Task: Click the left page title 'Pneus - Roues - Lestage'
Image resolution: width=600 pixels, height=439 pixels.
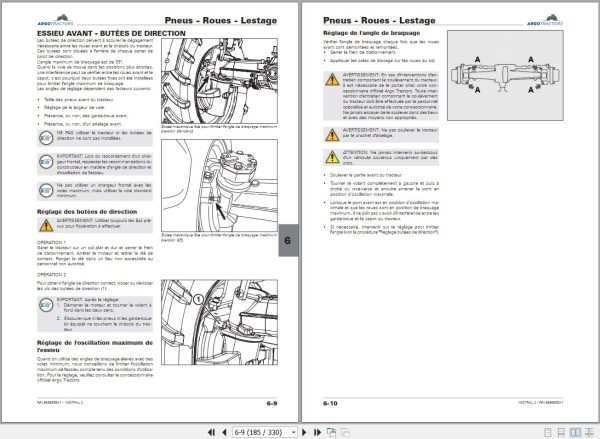Action: 221,20
